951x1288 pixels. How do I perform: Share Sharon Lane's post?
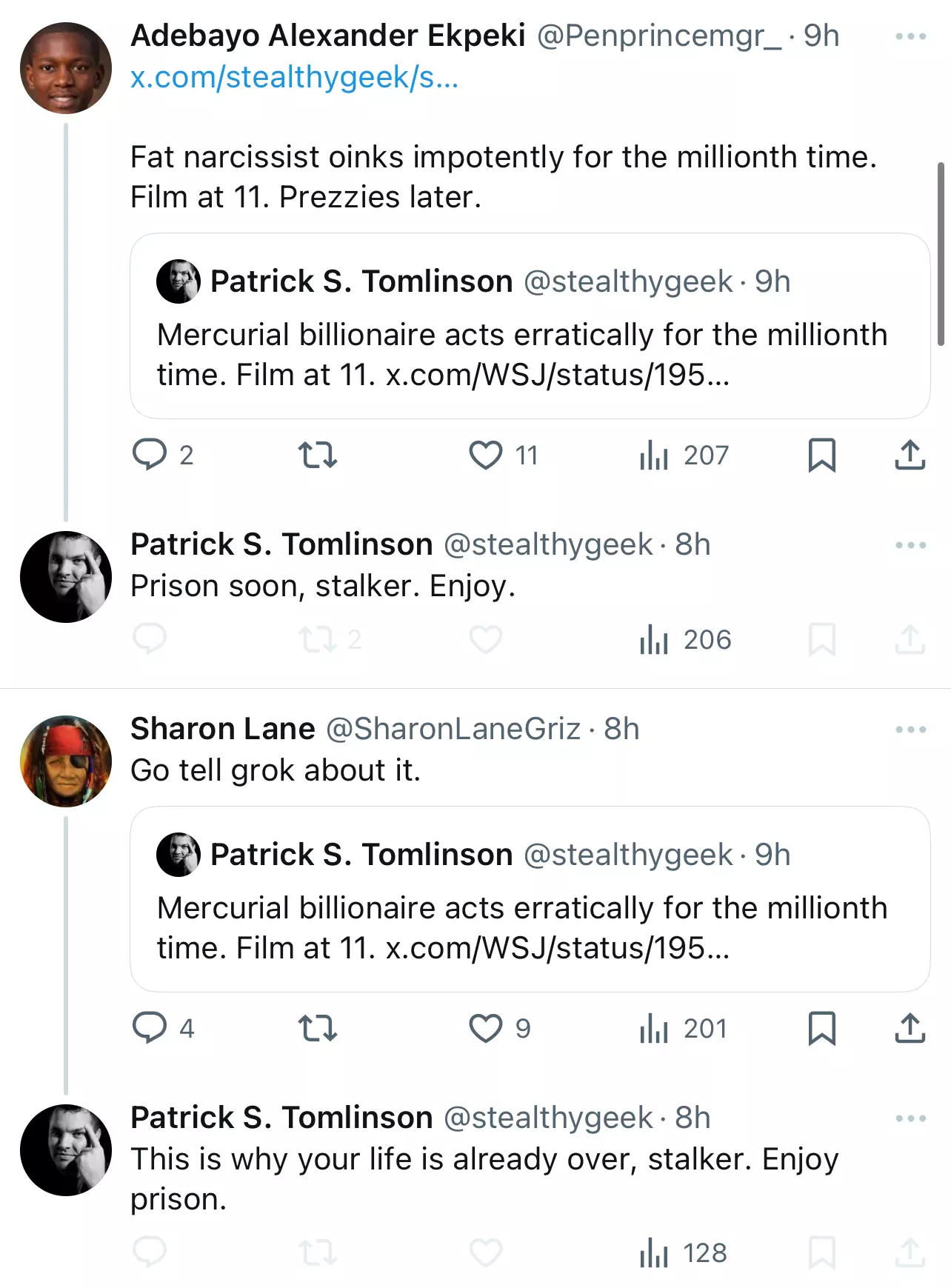pos(910,1028)
